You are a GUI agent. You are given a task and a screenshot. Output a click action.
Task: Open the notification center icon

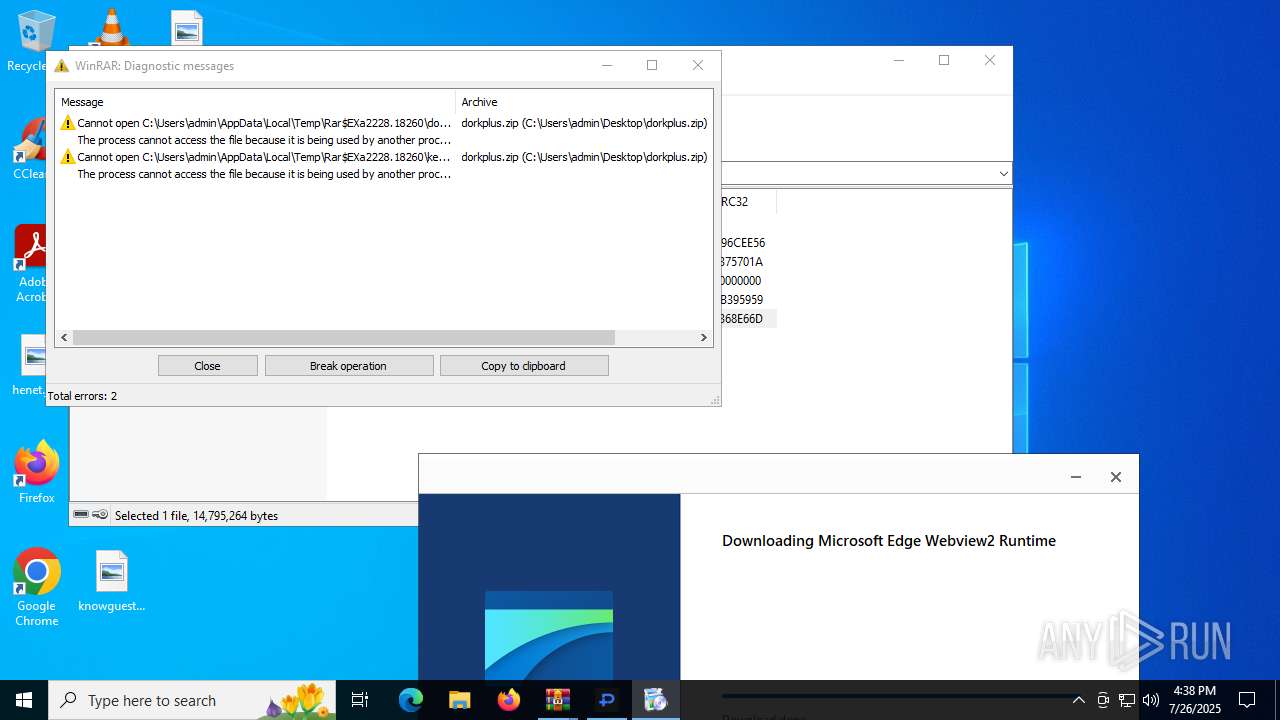click(1247, 700)
